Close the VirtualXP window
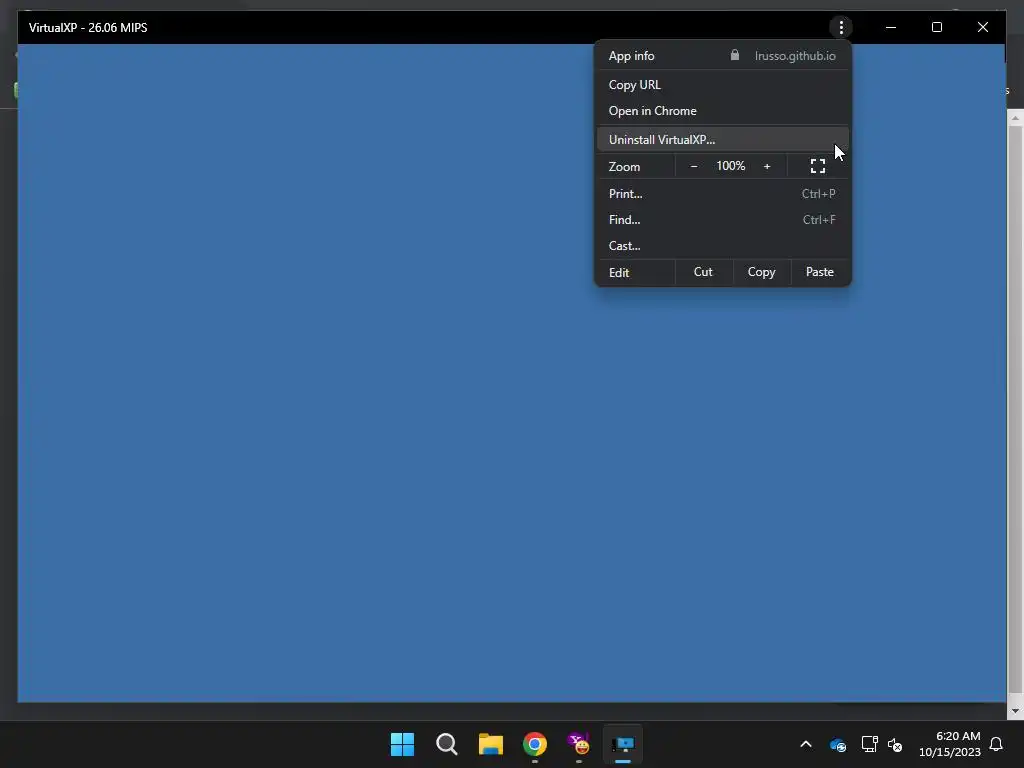The height and width of the screenshot is (768, 1024). point(982,27)
